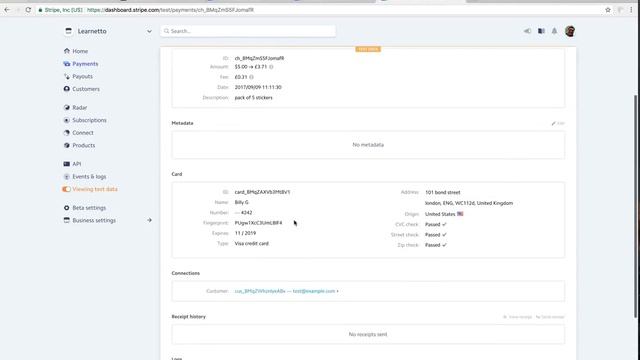This screenshot has height=360, width=640.
Task: Open the user profile avatar
Action: (570, 31)
